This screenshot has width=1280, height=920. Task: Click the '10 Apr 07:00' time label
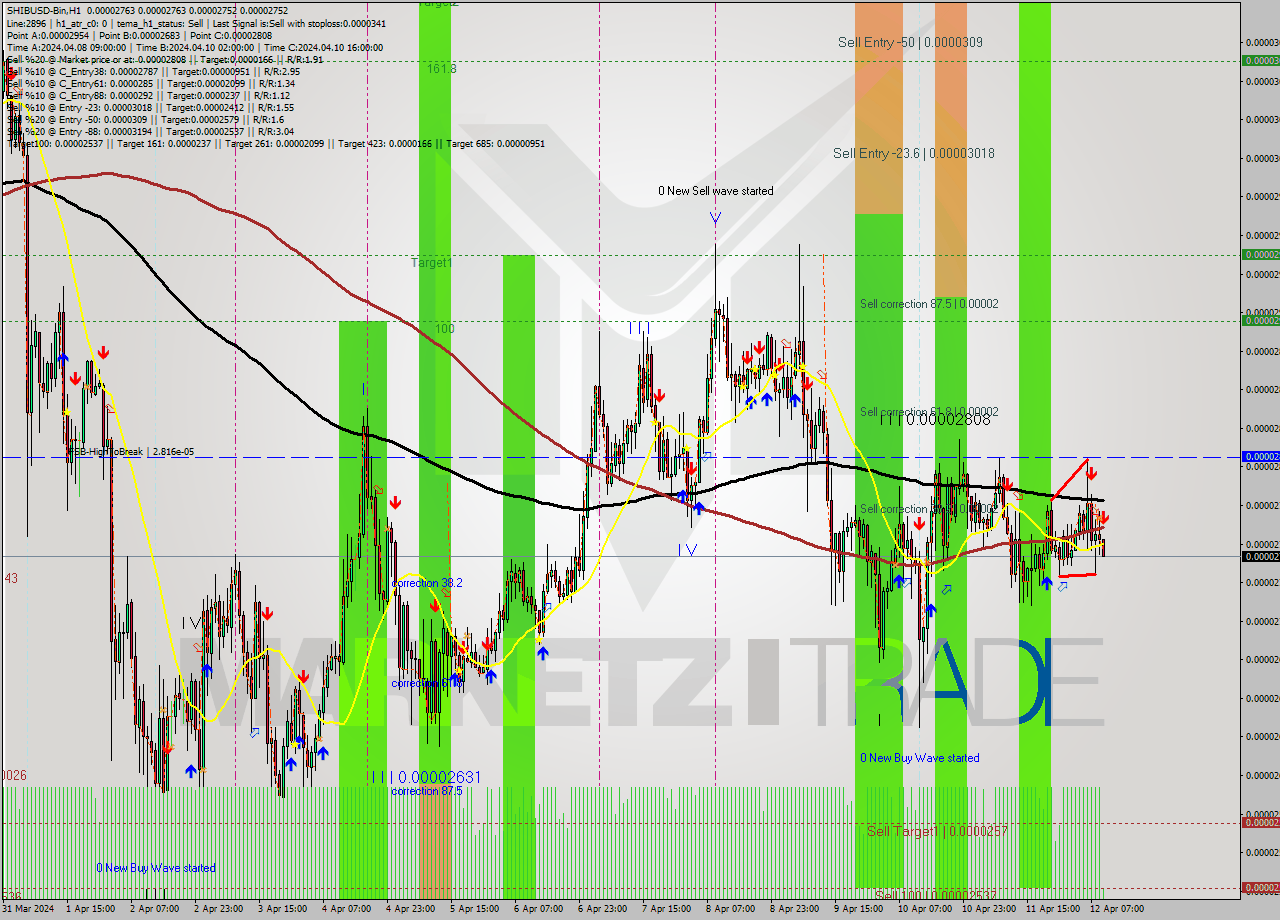[x=925, y=909]
